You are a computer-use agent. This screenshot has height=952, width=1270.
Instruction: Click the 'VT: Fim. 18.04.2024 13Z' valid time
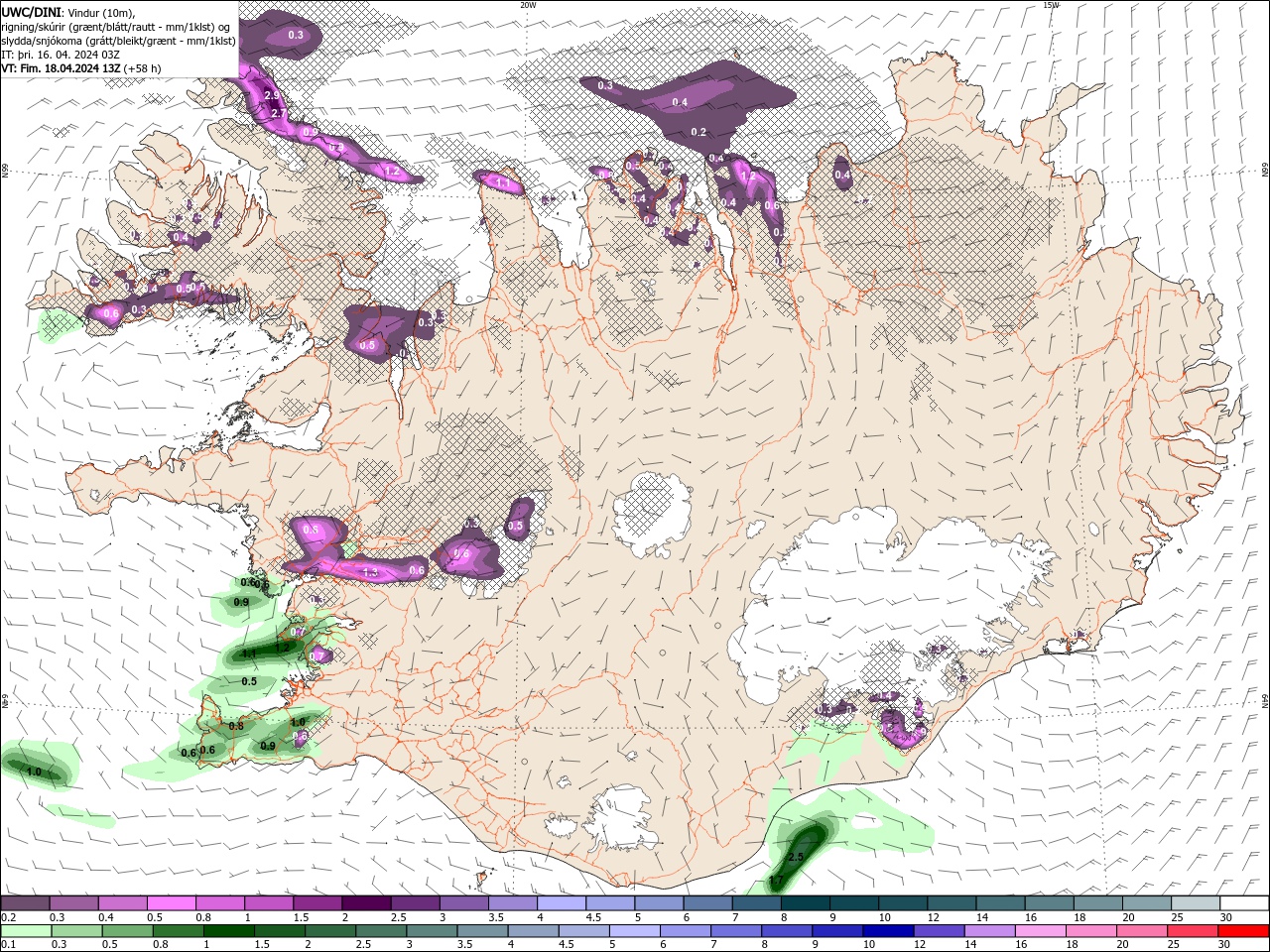tap(61, 68)
